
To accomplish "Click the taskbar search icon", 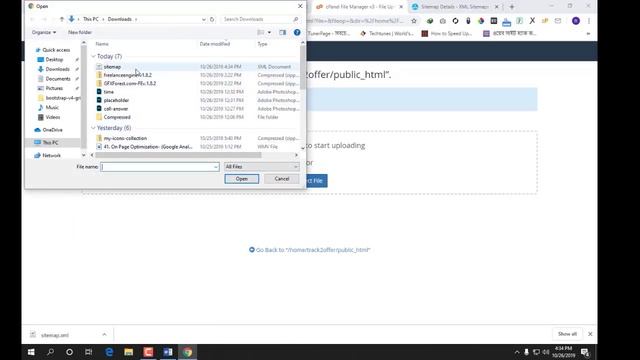I will coord(50,352).
